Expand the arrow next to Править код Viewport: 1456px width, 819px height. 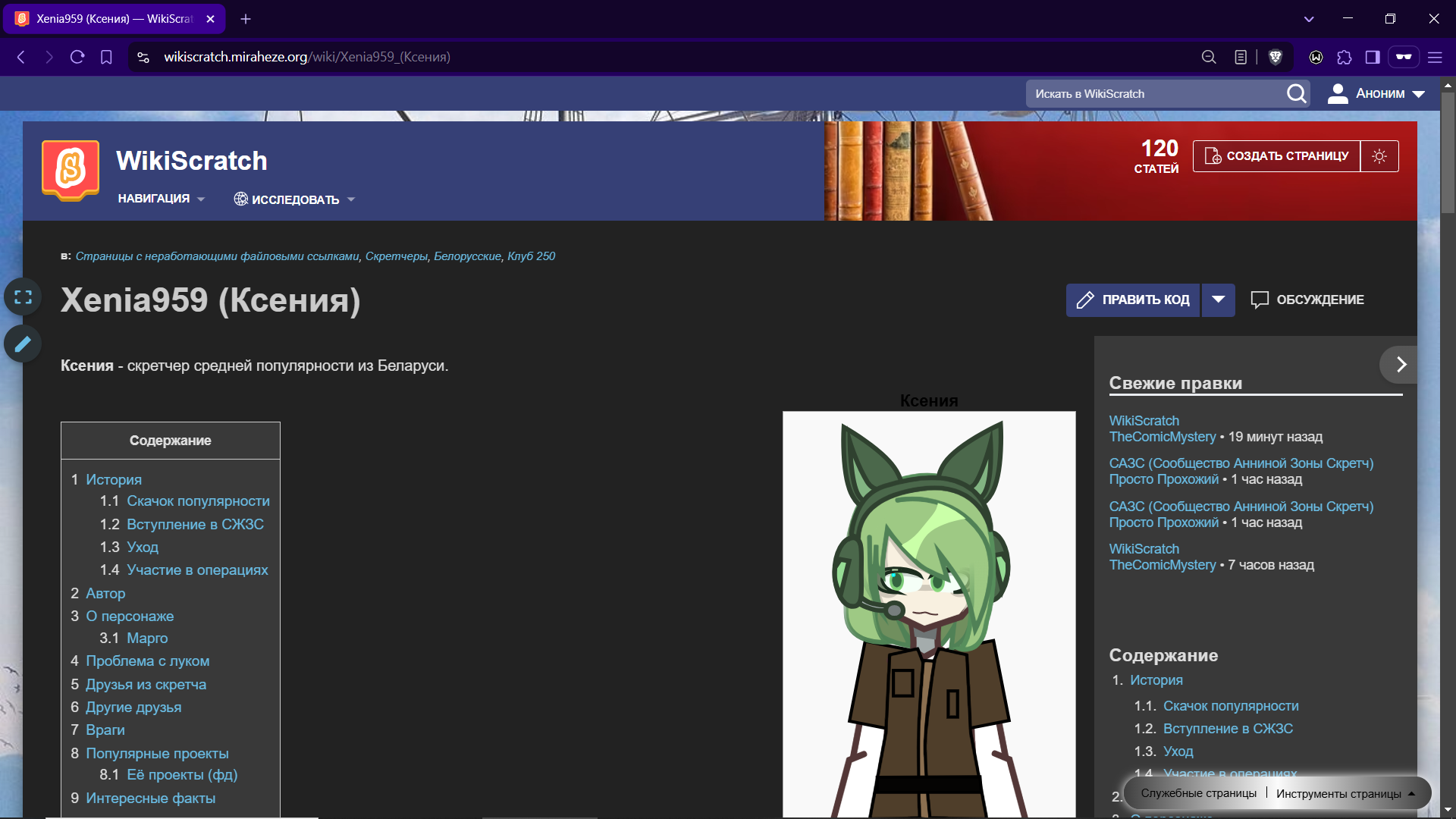[1218, 300]
